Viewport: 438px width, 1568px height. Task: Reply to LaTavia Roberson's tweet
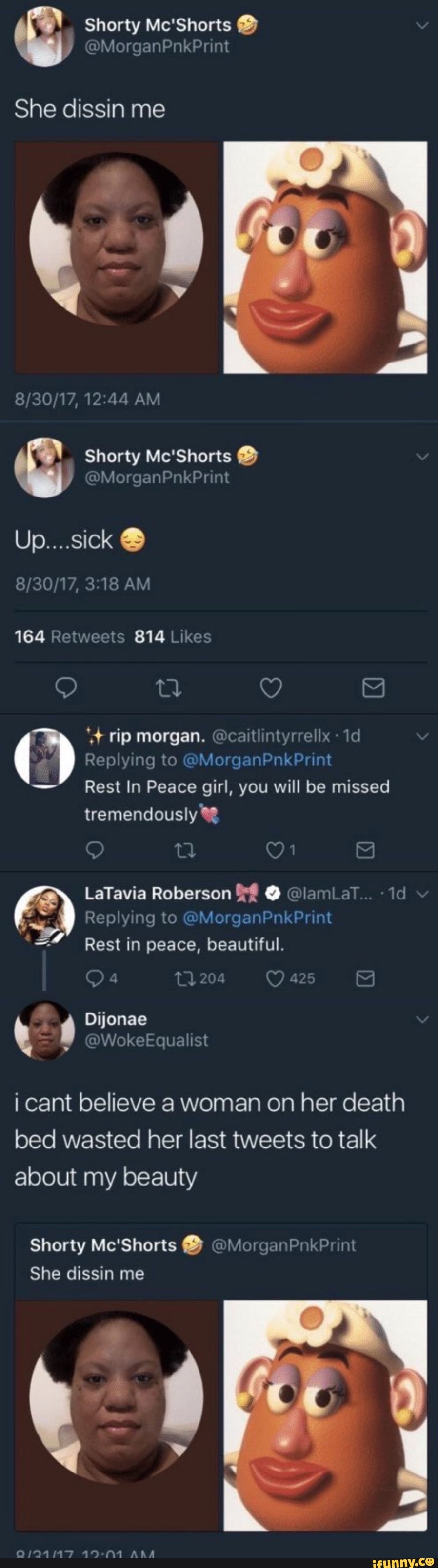pos(93,978)
